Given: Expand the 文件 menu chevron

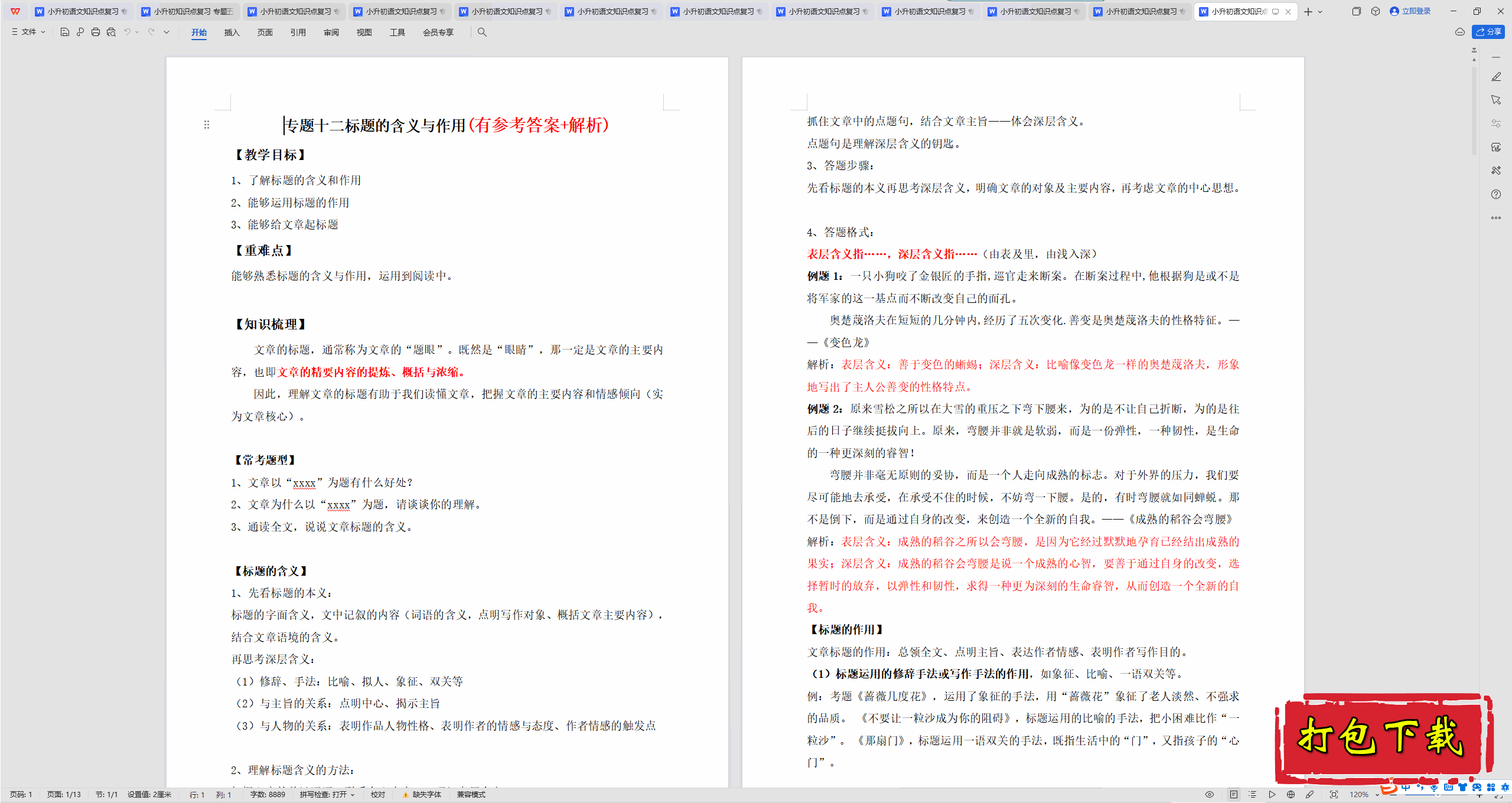Looking at the screenshot, I should pos(43,32).
